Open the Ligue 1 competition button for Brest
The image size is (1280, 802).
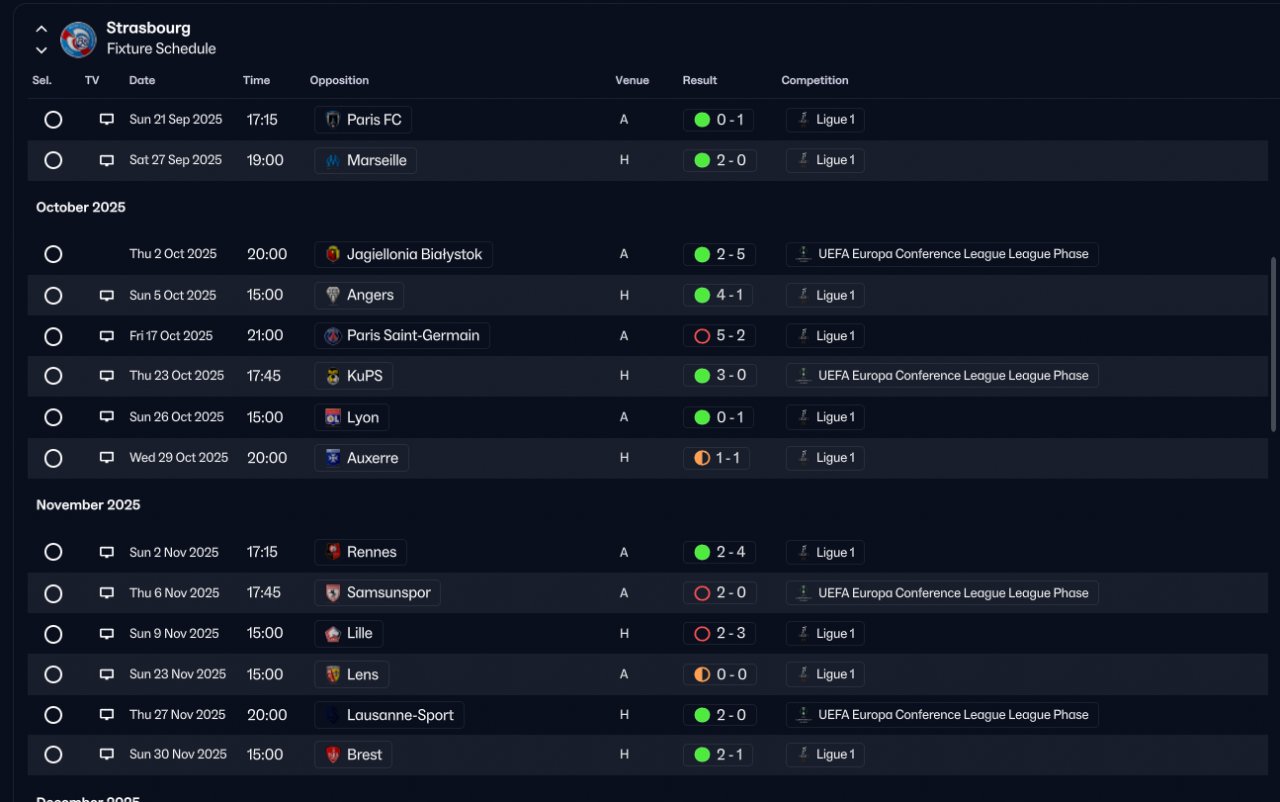[825, 755]
